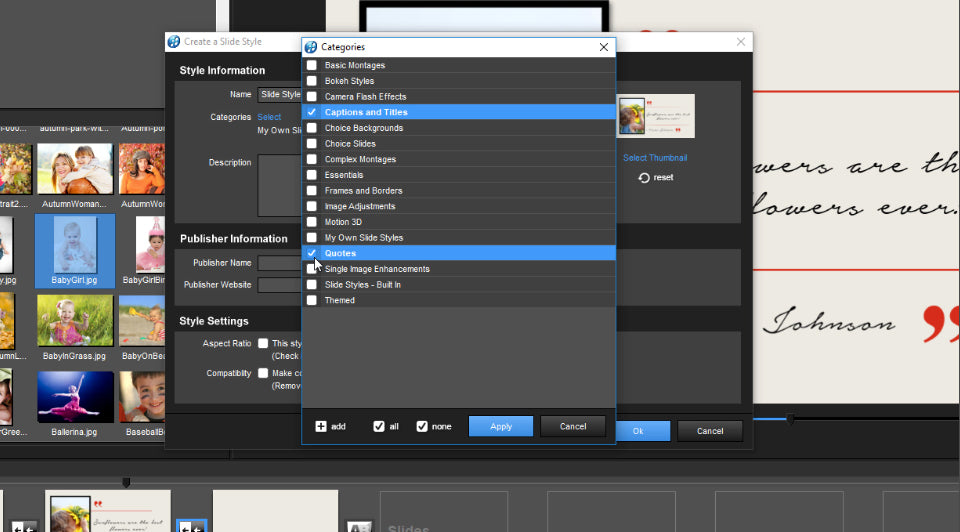Enable the Themed category checkbox
Image resolution: width=960 pixels, height=532 pixels.
[x=312, y=300]
